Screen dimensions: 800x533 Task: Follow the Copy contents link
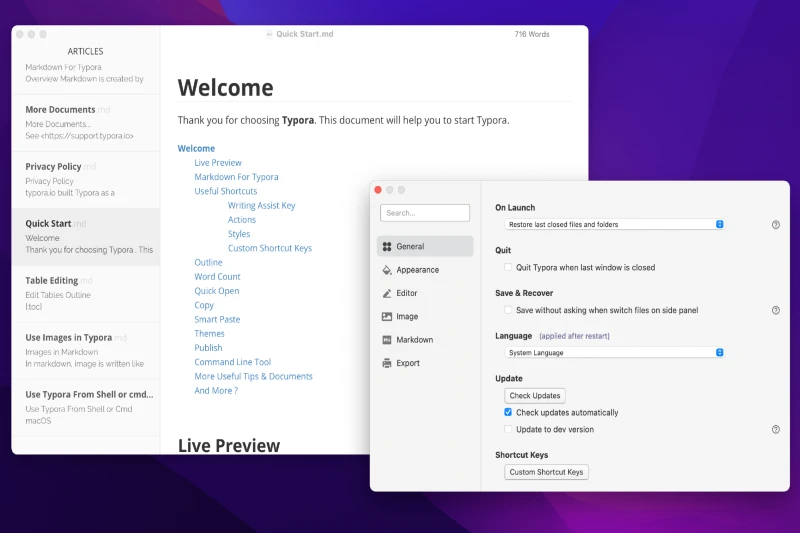tap(204, 305)
